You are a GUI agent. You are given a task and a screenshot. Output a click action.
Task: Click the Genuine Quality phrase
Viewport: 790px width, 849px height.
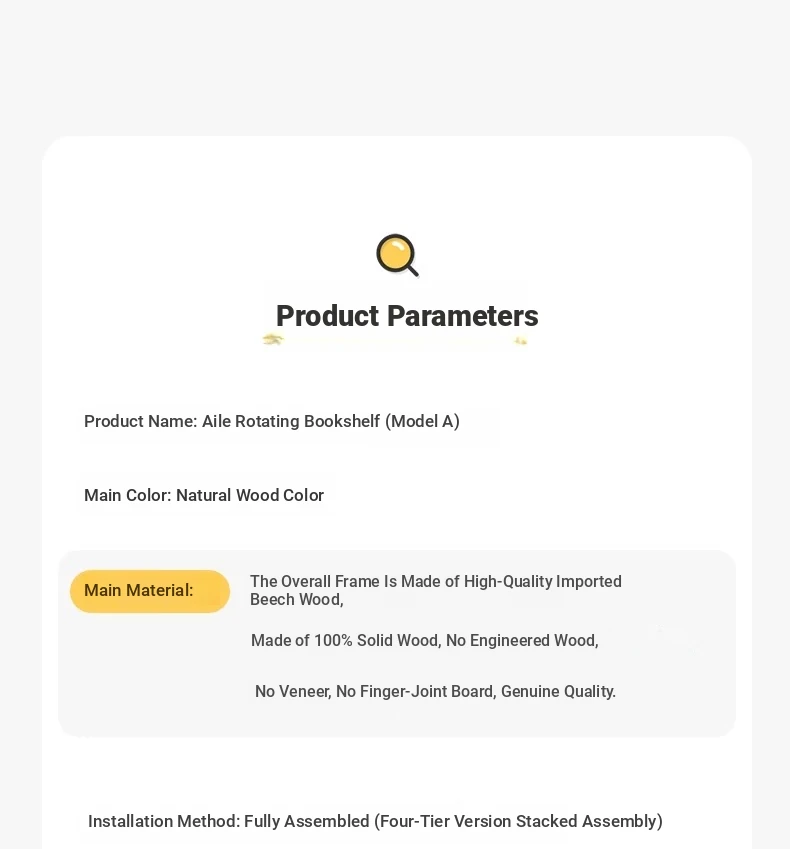[x=558, y=691]
